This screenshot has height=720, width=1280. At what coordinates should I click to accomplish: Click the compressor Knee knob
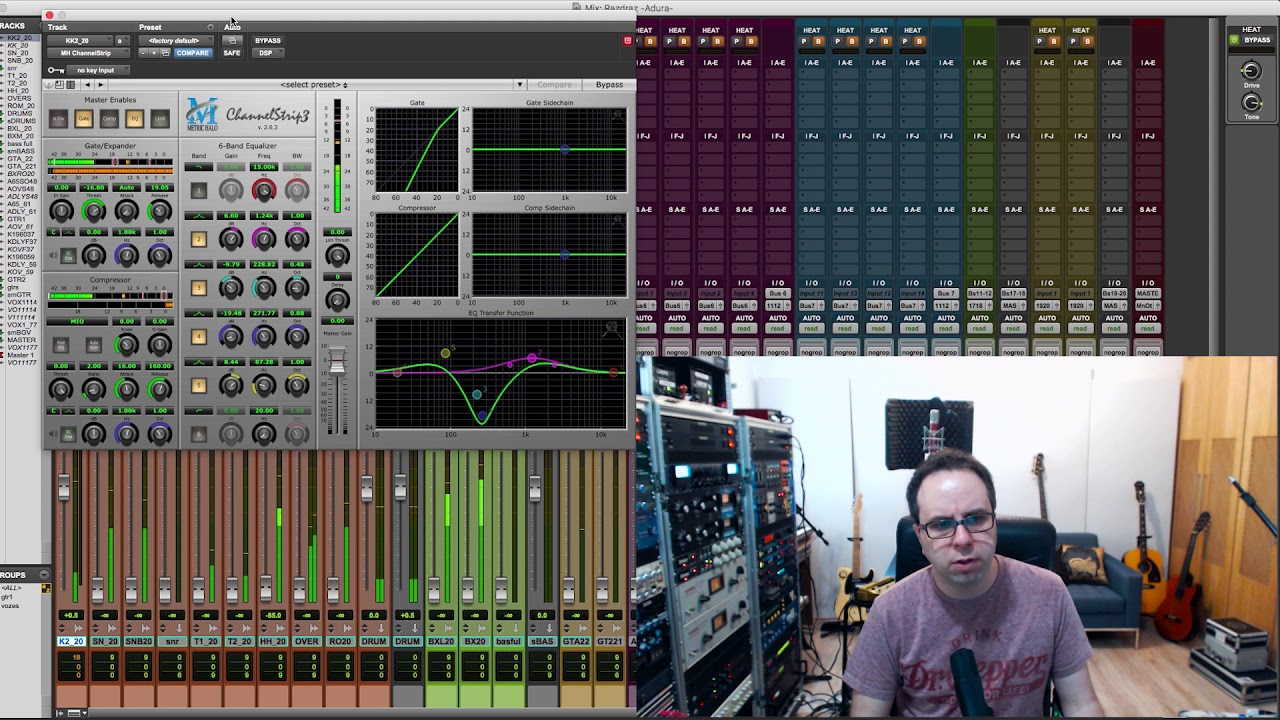click(x=127, y=345)
